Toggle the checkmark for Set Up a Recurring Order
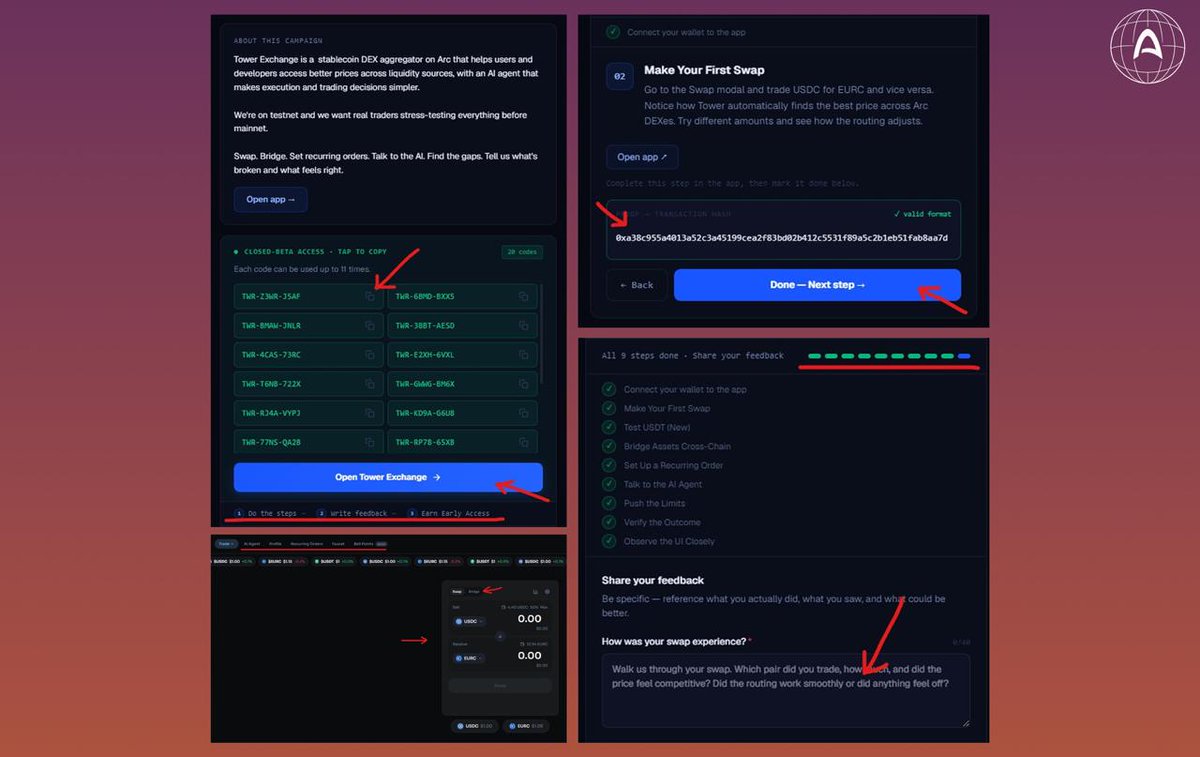The image size is (1200, 757). coord(609,465)
